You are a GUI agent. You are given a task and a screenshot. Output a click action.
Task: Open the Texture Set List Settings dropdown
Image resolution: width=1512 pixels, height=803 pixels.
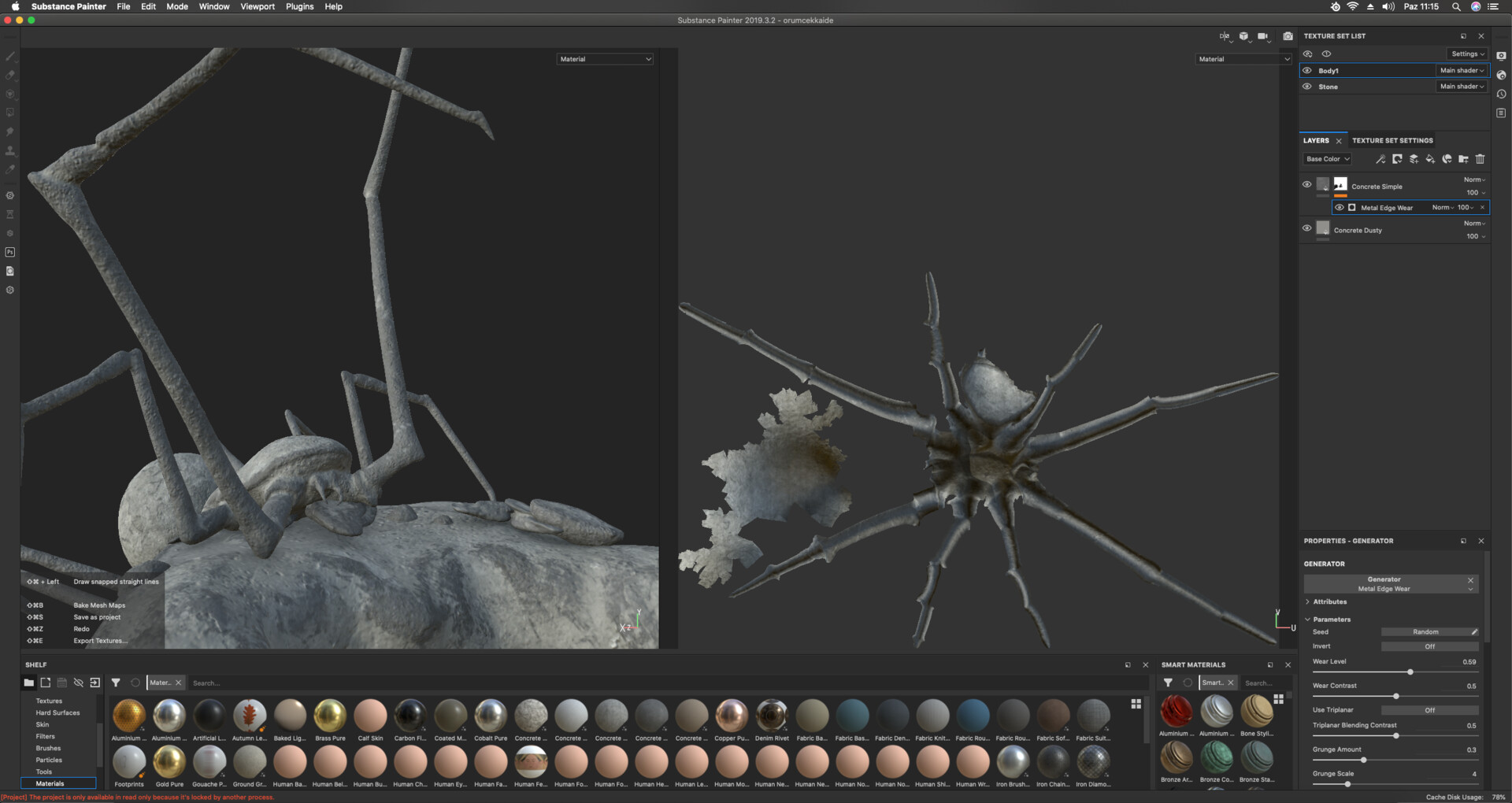coord(1467,54)
